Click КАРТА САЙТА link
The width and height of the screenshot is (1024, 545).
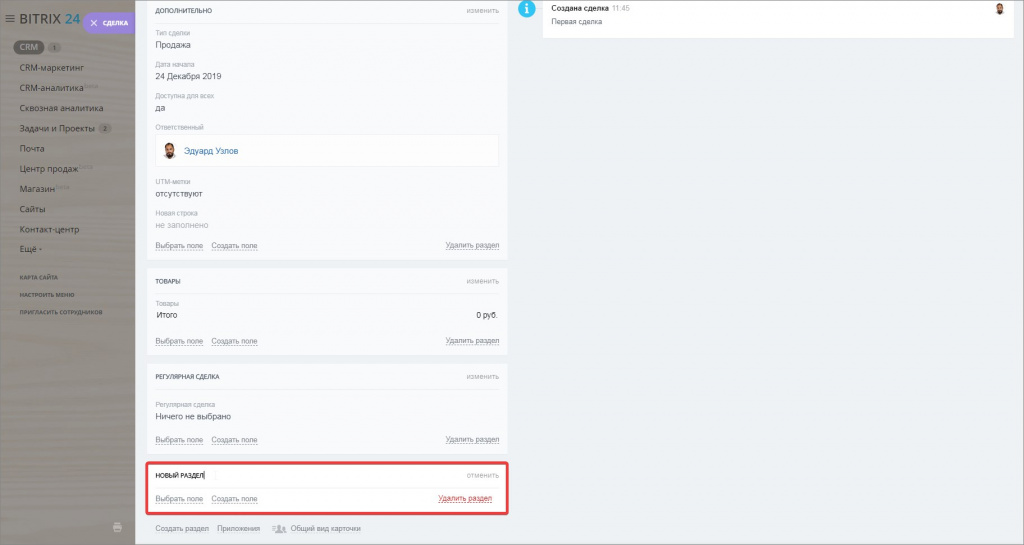(x=39, y=277)
